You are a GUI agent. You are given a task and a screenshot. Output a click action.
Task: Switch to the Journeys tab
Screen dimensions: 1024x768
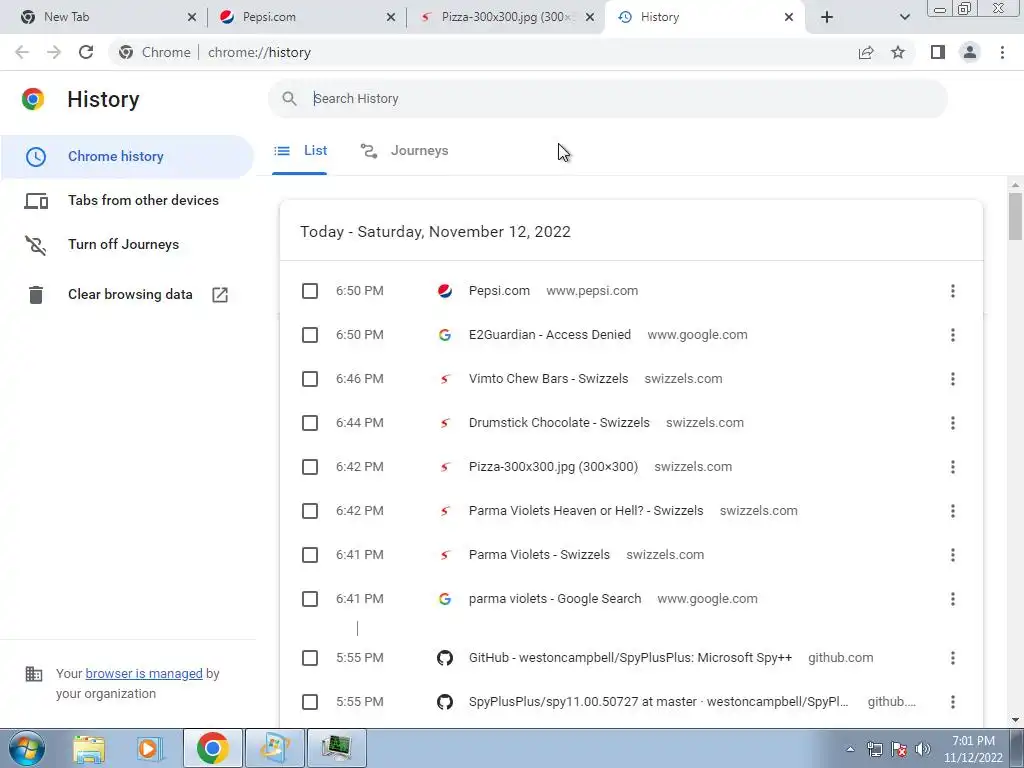[x=404, y=151]
